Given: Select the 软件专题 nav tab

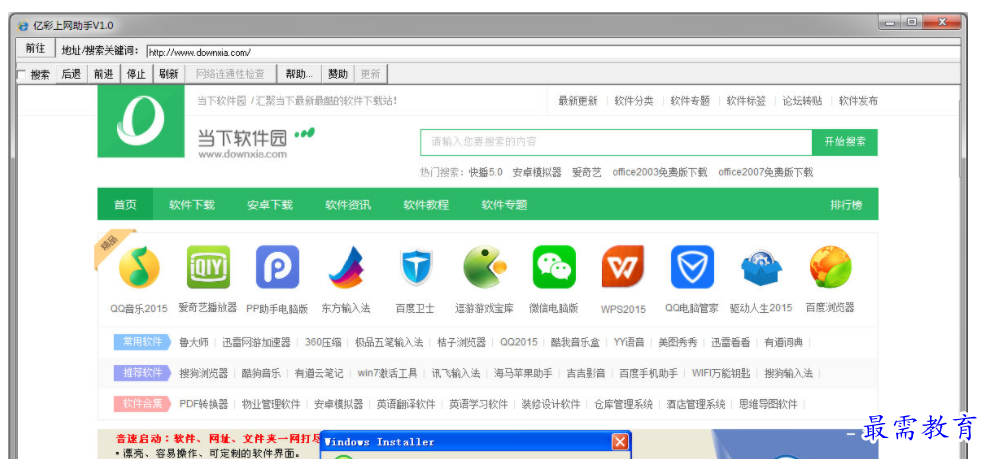Looking at the screenshot, I should click(x=504, y=205).
